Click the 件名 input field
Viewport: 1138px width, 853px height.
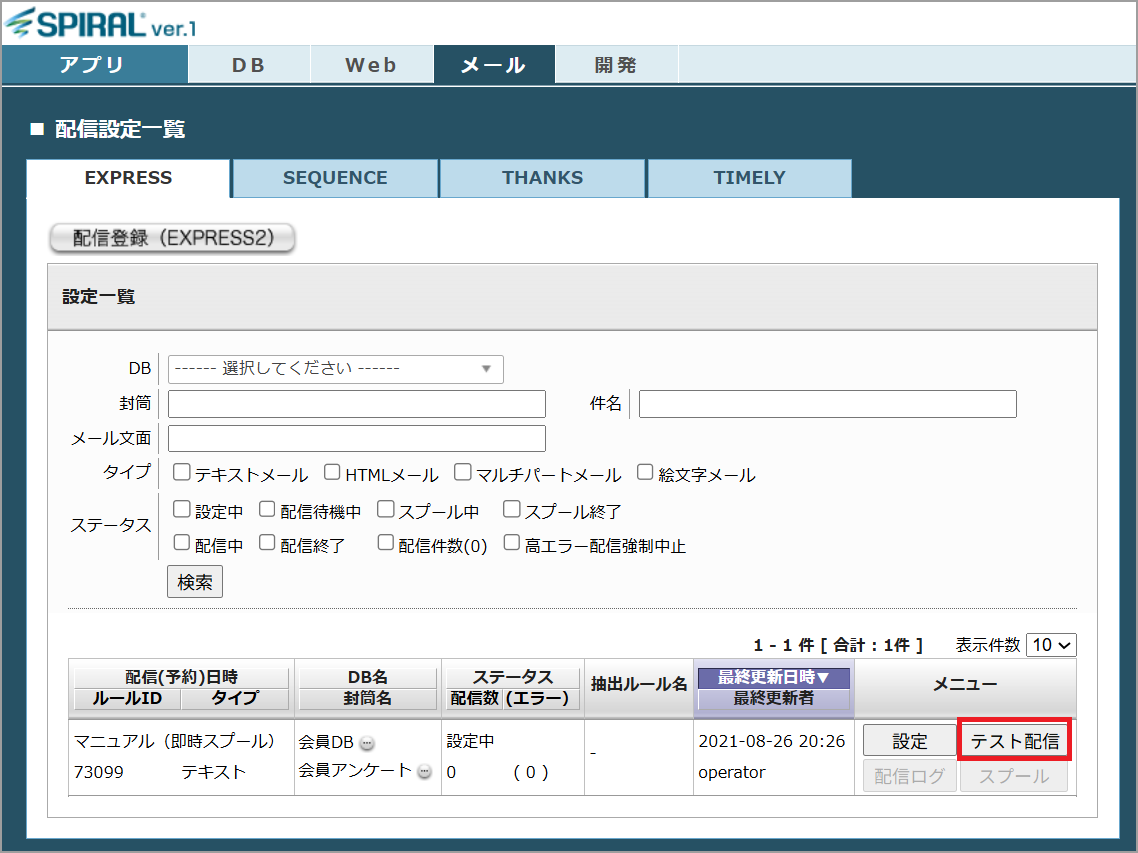click(x=827, y=404)
